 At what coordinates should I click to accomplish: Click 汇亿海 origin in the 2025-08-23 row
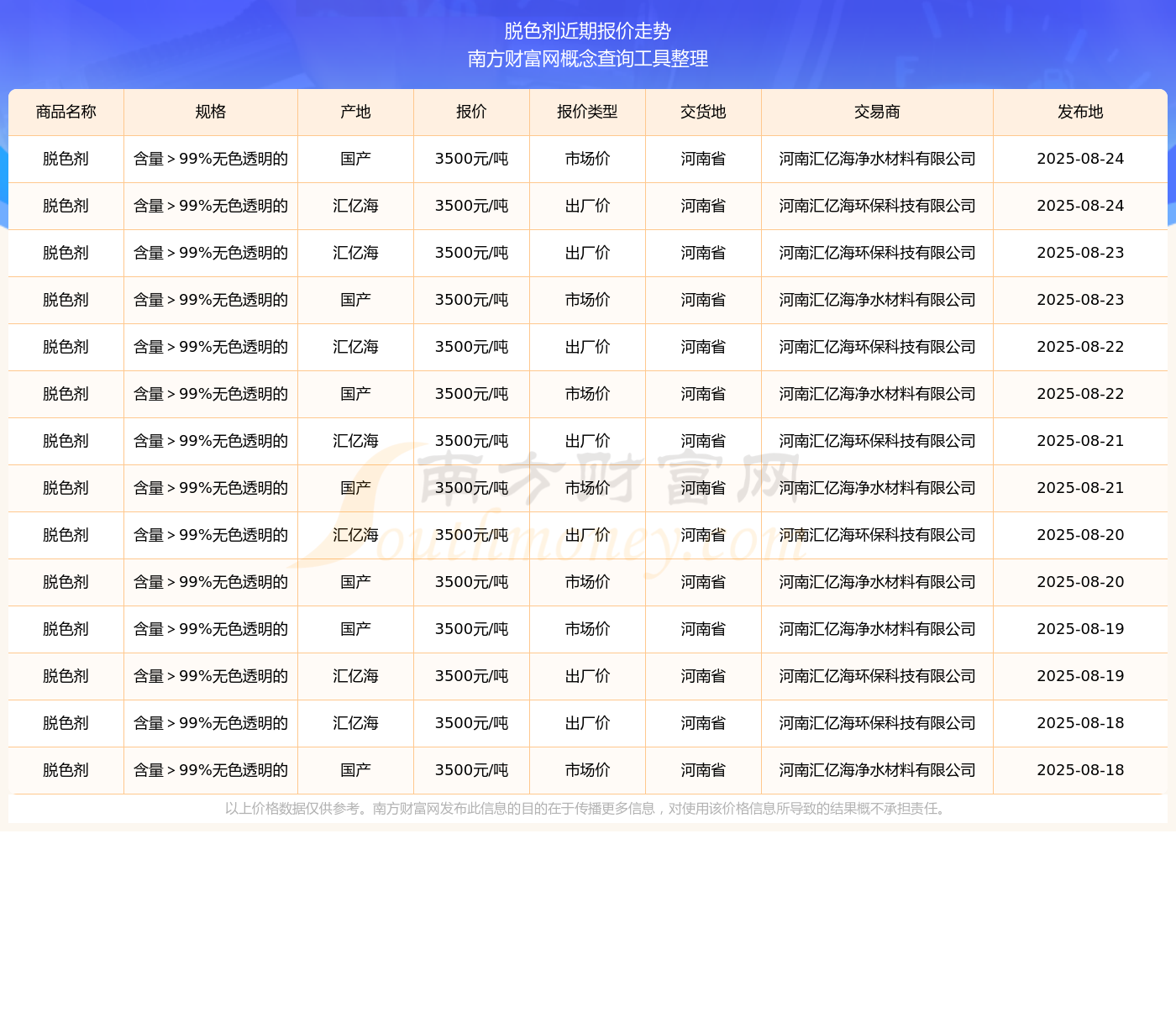[x=355, y=253]
